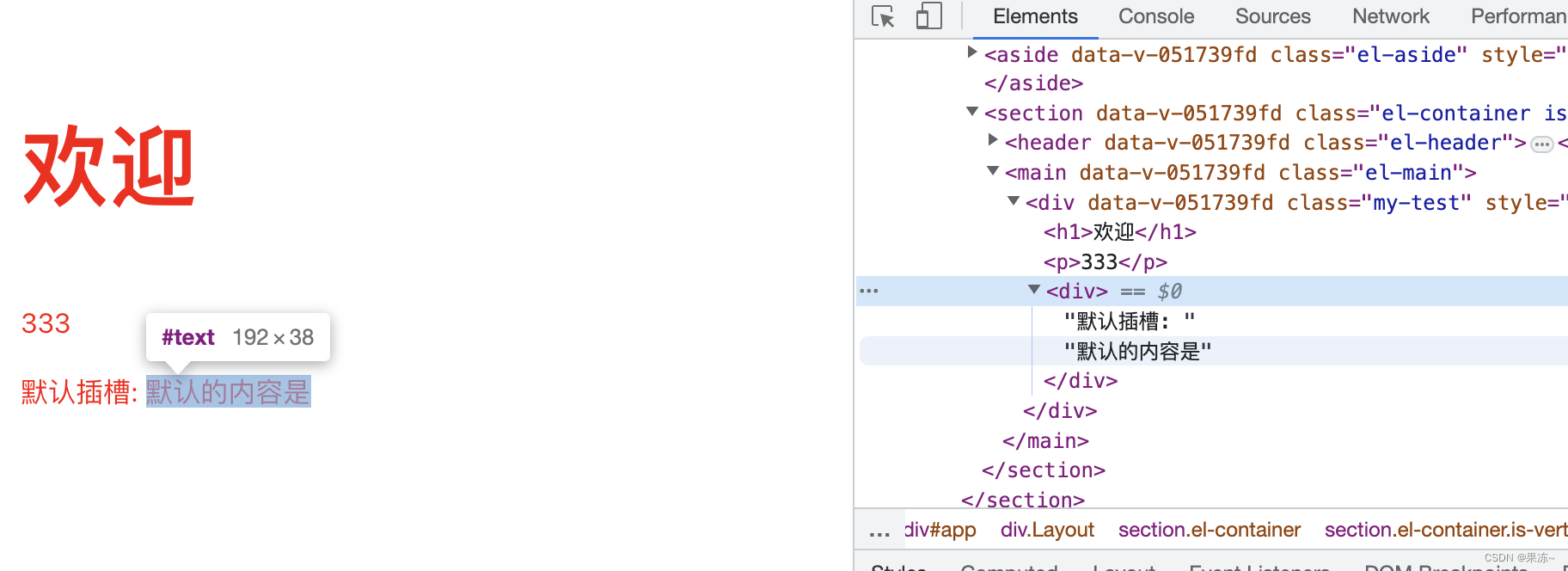Viewport: 1568px width, 571px height.
Task: Click the section.el-container.is-vertical breadcrumb
Action: click(x=1446, y=530)
